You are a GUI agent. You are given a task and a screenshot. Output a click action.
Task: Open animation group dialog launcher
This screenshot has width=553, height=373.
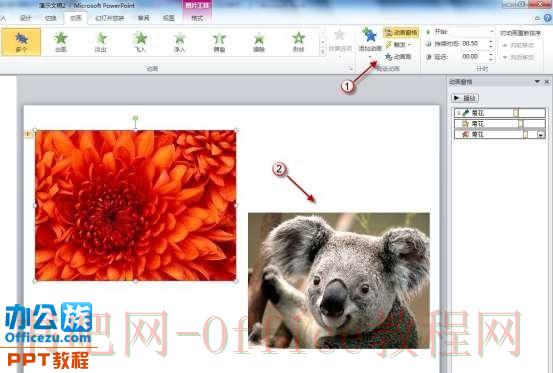click(350, 68)
